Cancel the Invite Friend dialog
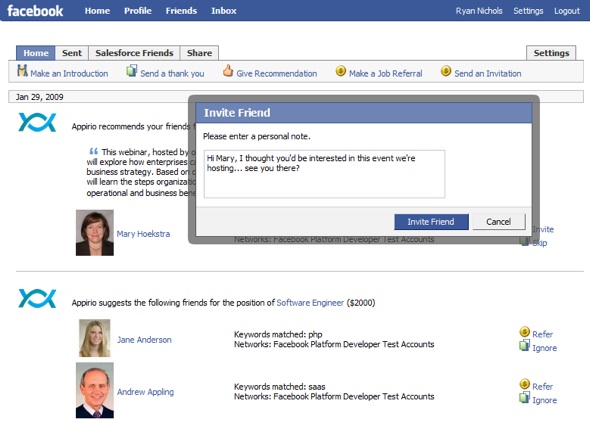Viewport: 590px width, 423px height. [x=499, y=222]
